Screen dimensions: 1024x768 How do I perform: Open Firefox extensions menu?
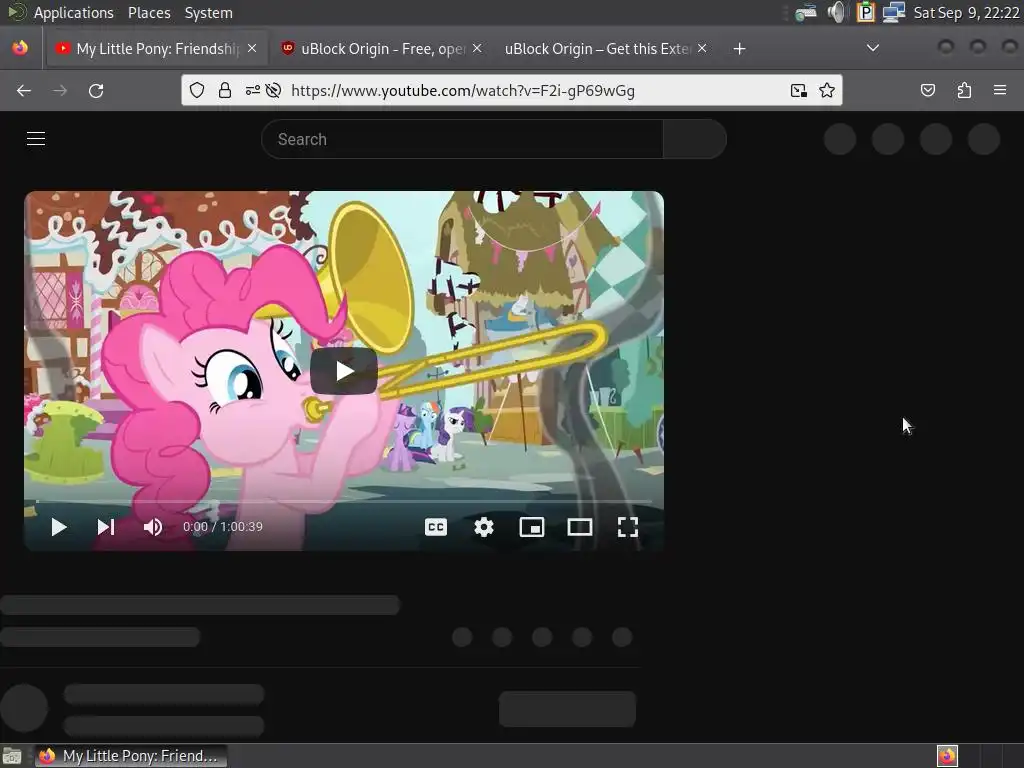click(x=964, y=90)
